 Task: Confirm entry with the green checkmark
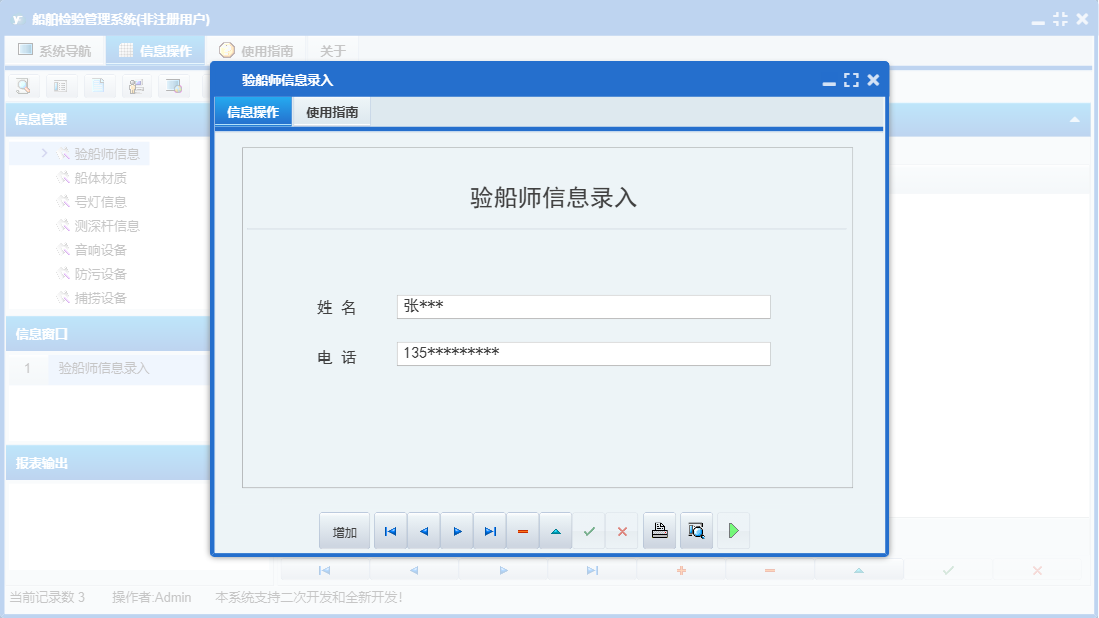[x=588, y=531]
